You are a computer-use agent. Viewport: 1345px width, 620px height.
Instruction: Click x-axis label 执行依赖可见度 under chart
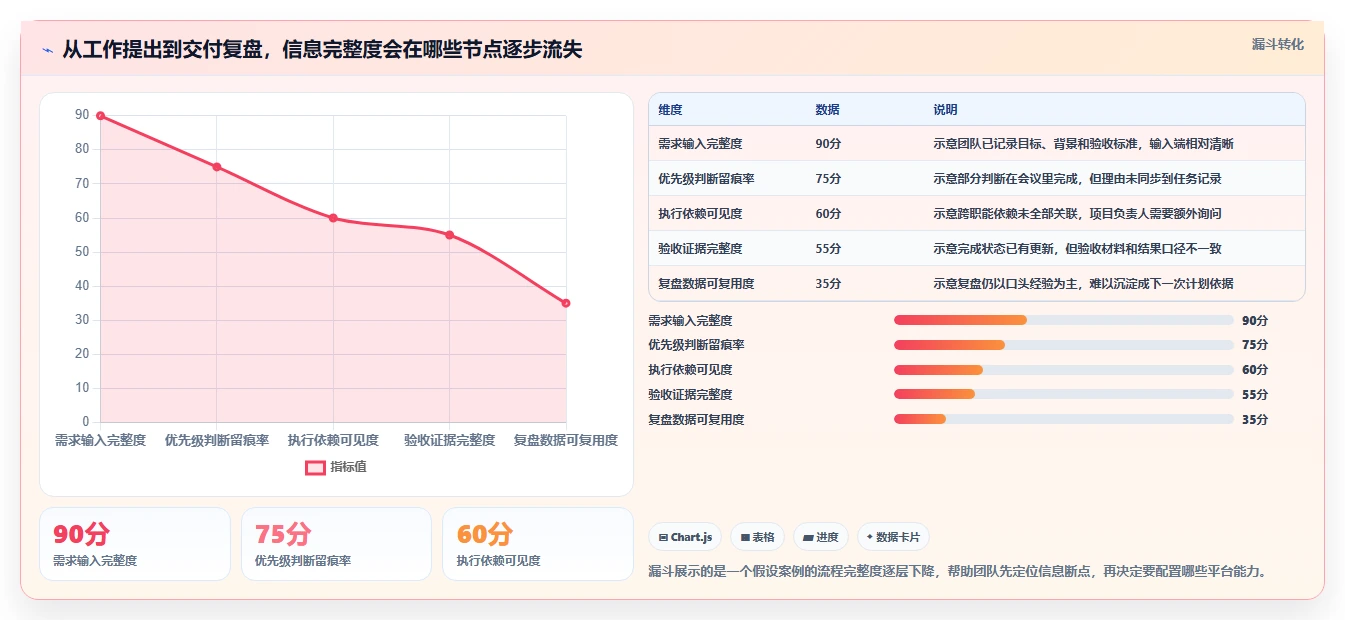tap(333, 440)
